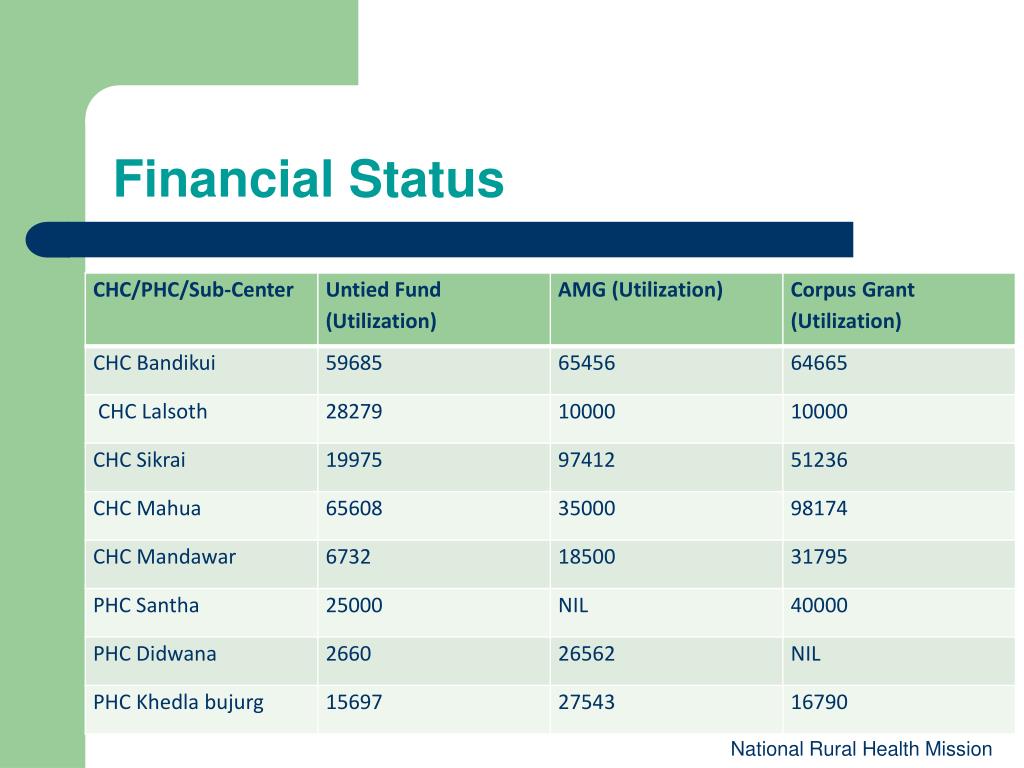This screenshot has width=1024, height=768.
Task: Select the AMG value 97412
Action: pyautogui.click(x=586, y=460)
